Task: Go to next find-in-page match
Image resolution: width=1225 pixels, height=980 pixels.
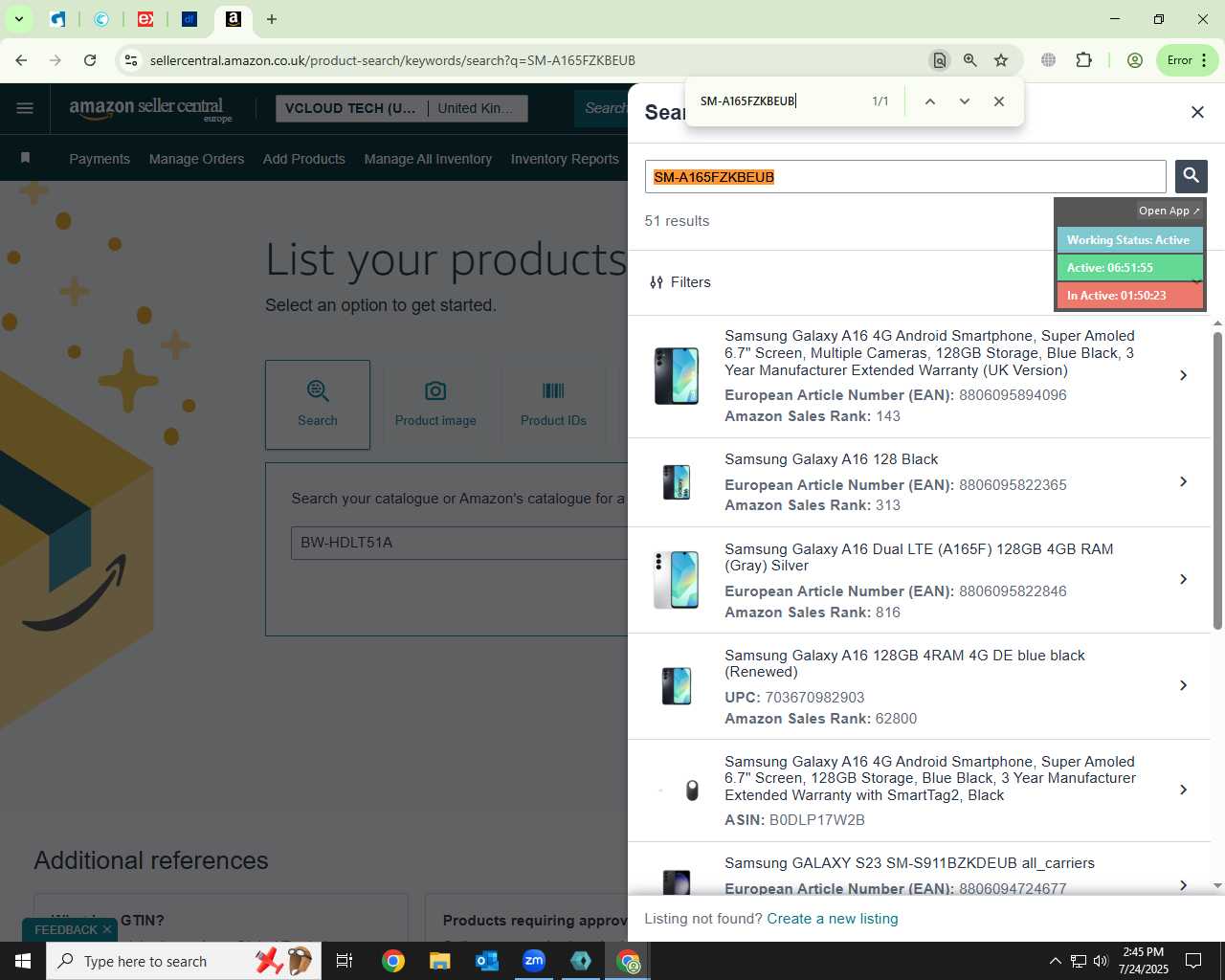Action: coord(964,101)
